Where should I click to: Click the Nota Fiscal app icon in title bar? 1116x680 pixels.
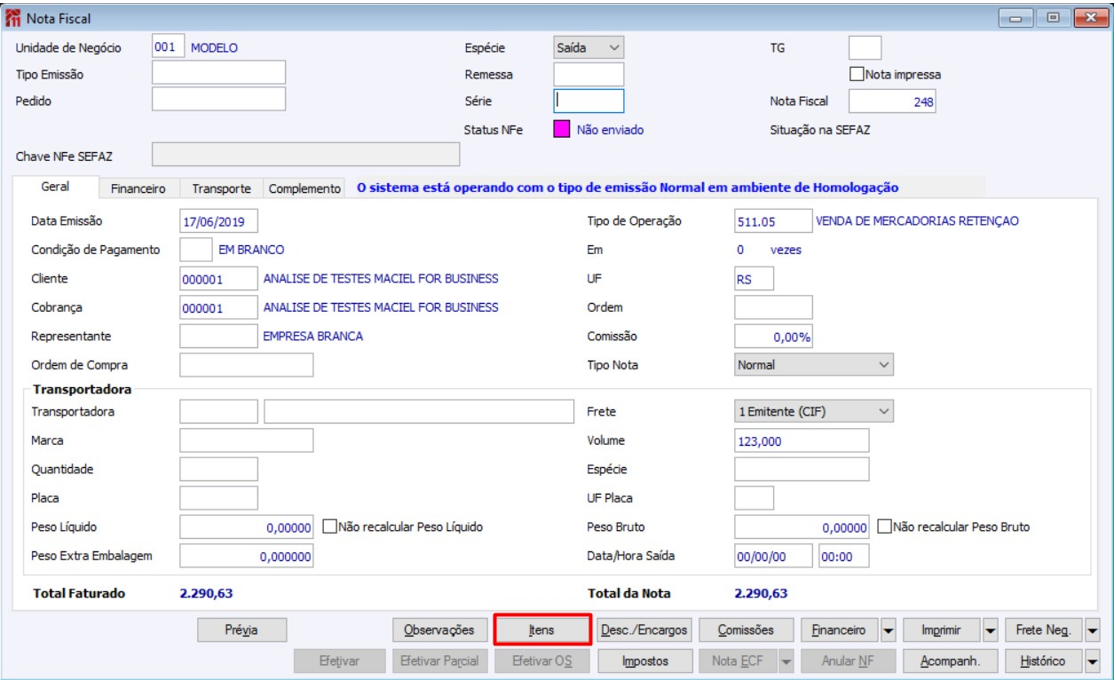click(13, 18)
